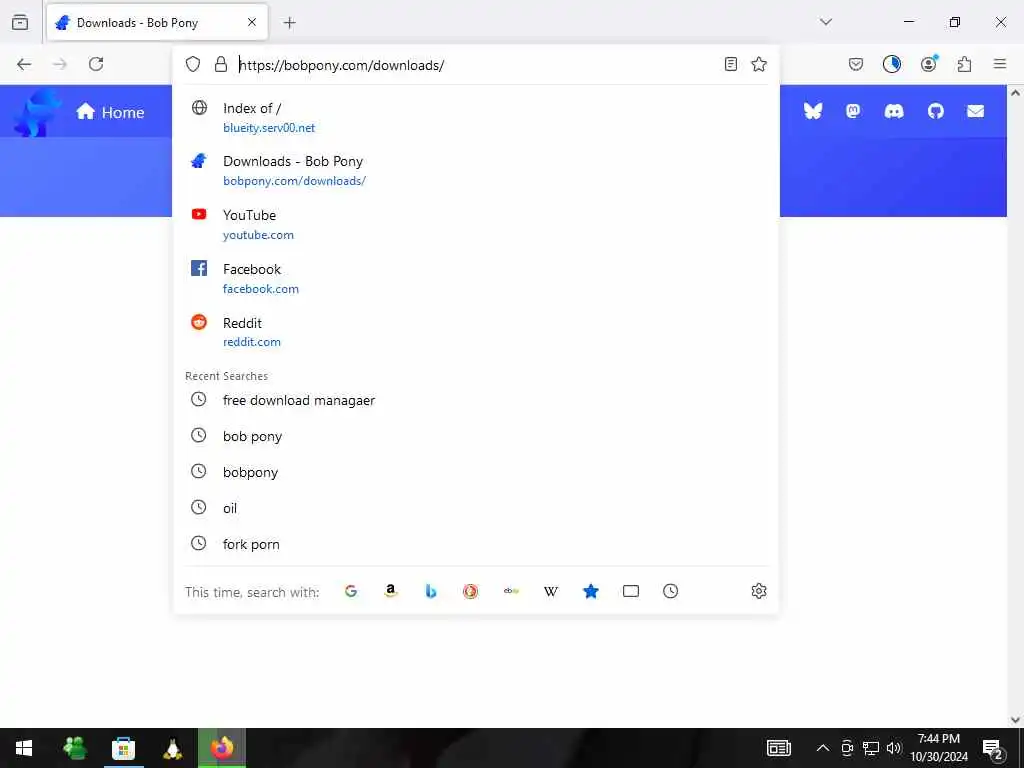The width and height of the screenshot is (1024, 768).
Task: Select recent search 'bobpony'
Action: tap(477, 472)
